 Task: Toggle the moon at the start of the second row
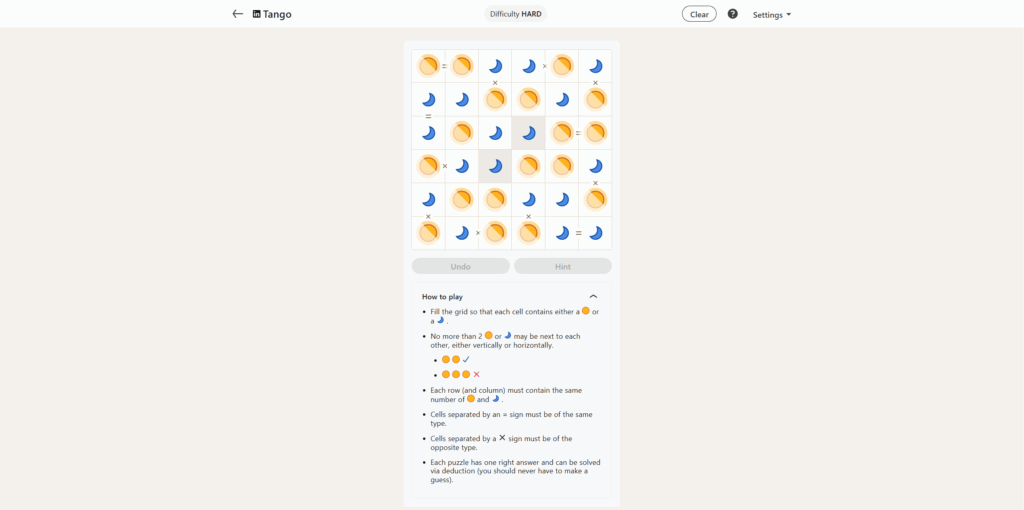[428, 99]
